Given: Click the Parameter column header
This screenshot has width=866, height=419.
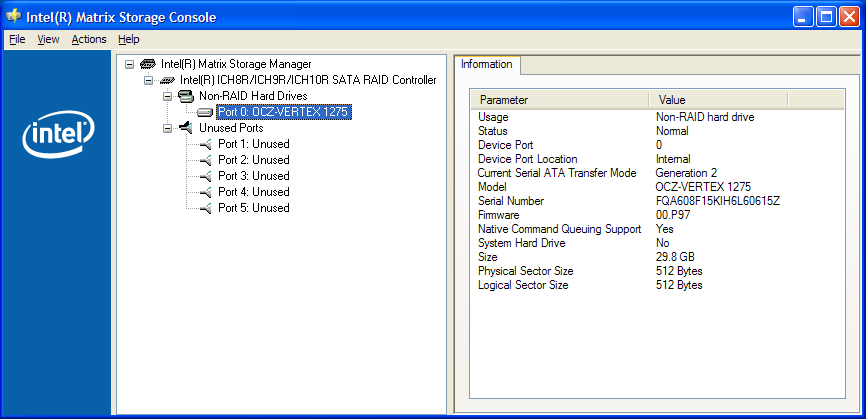Looking at the screenshot, I should (x=559, y=100).
